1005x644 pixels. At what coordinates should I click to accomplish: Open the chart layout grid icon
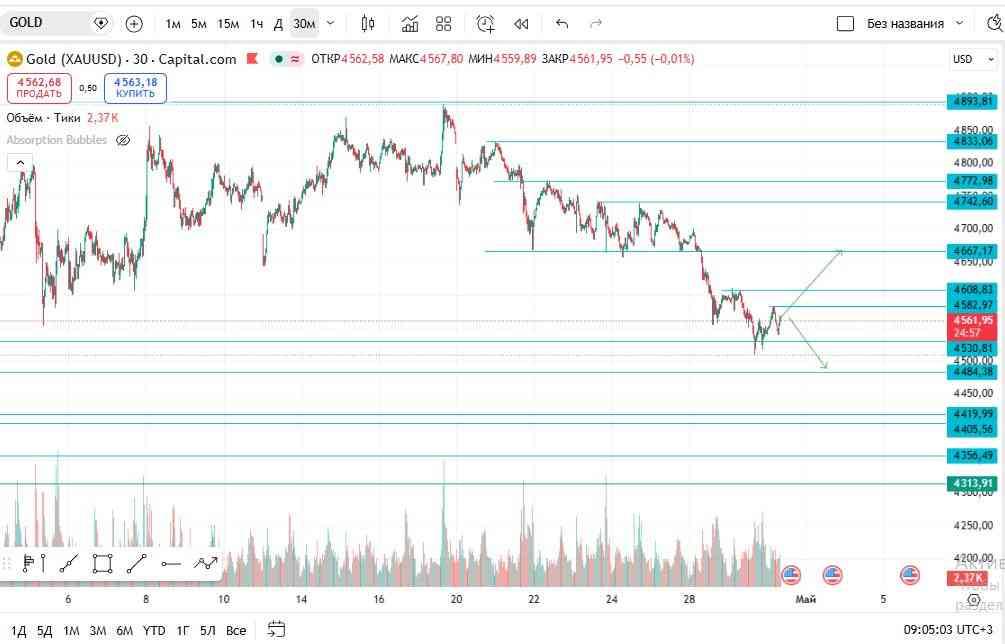tap(443, 23)
